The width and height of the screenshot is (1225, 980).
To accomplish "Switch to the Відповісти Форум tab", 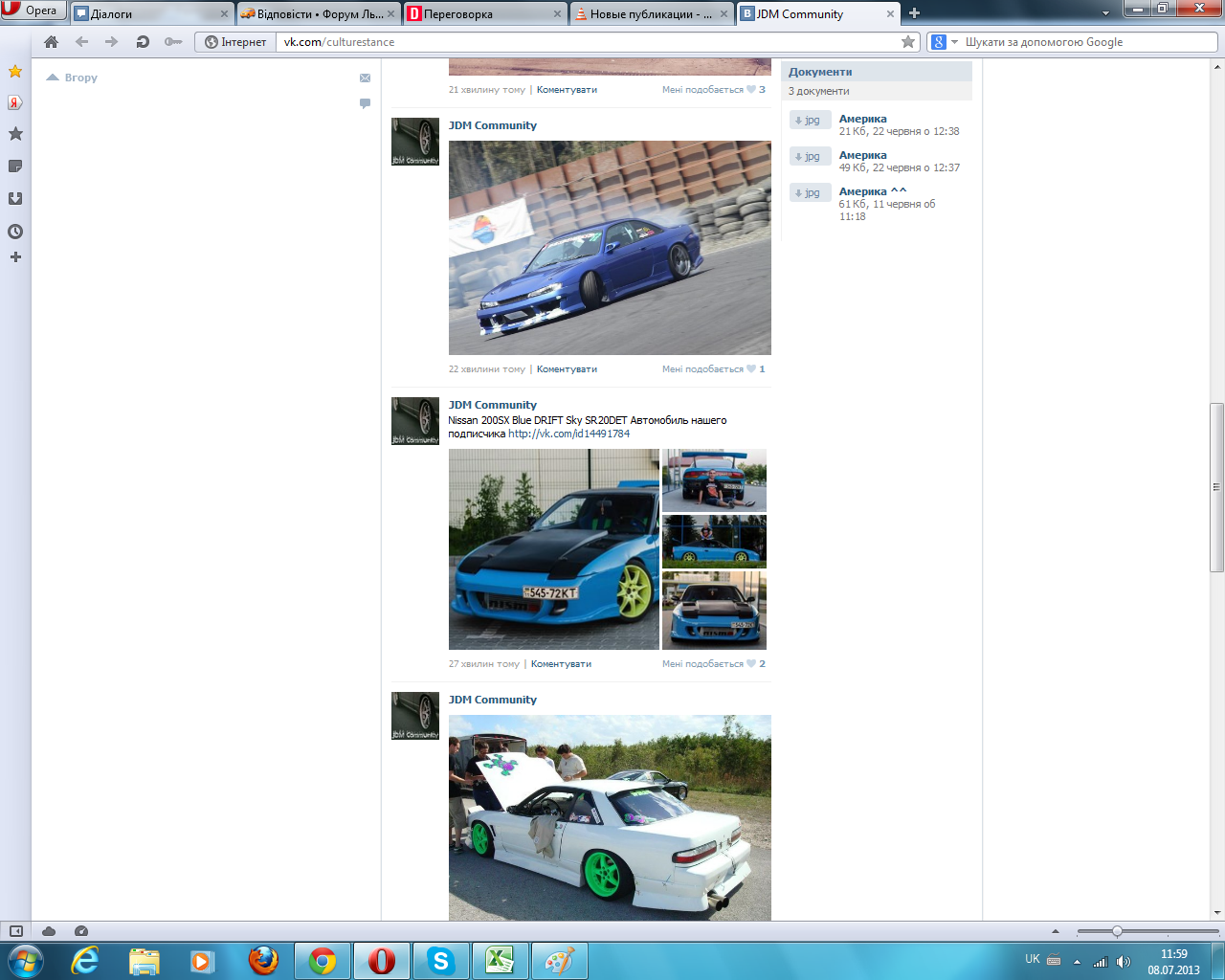I will tap(319, 13).
